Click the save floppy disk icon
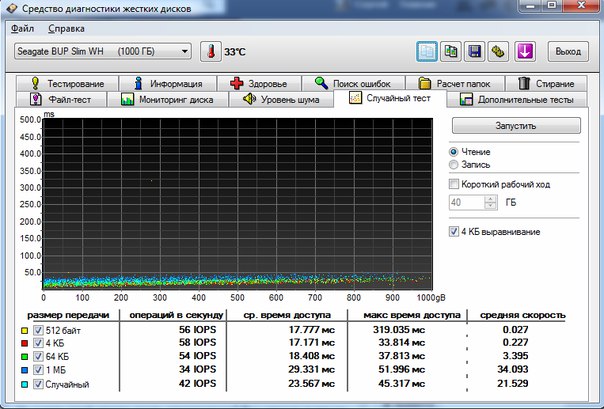This screenshot has width=604, height=409. click(x=475, y=51)
